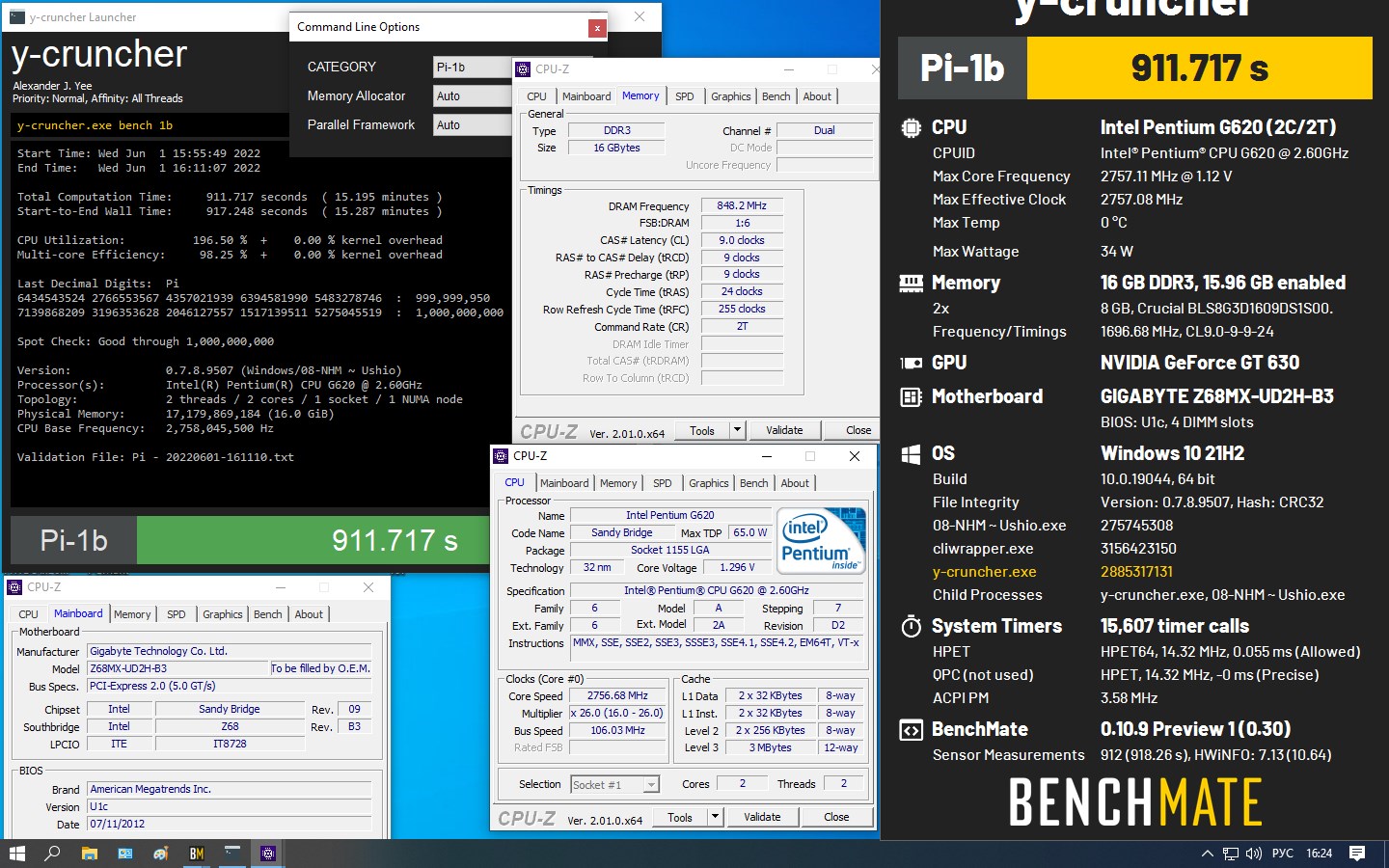1389x868 pixels.
Task: Click the Core Speed 2756.68 MHz value
Action: click(617, 695)
